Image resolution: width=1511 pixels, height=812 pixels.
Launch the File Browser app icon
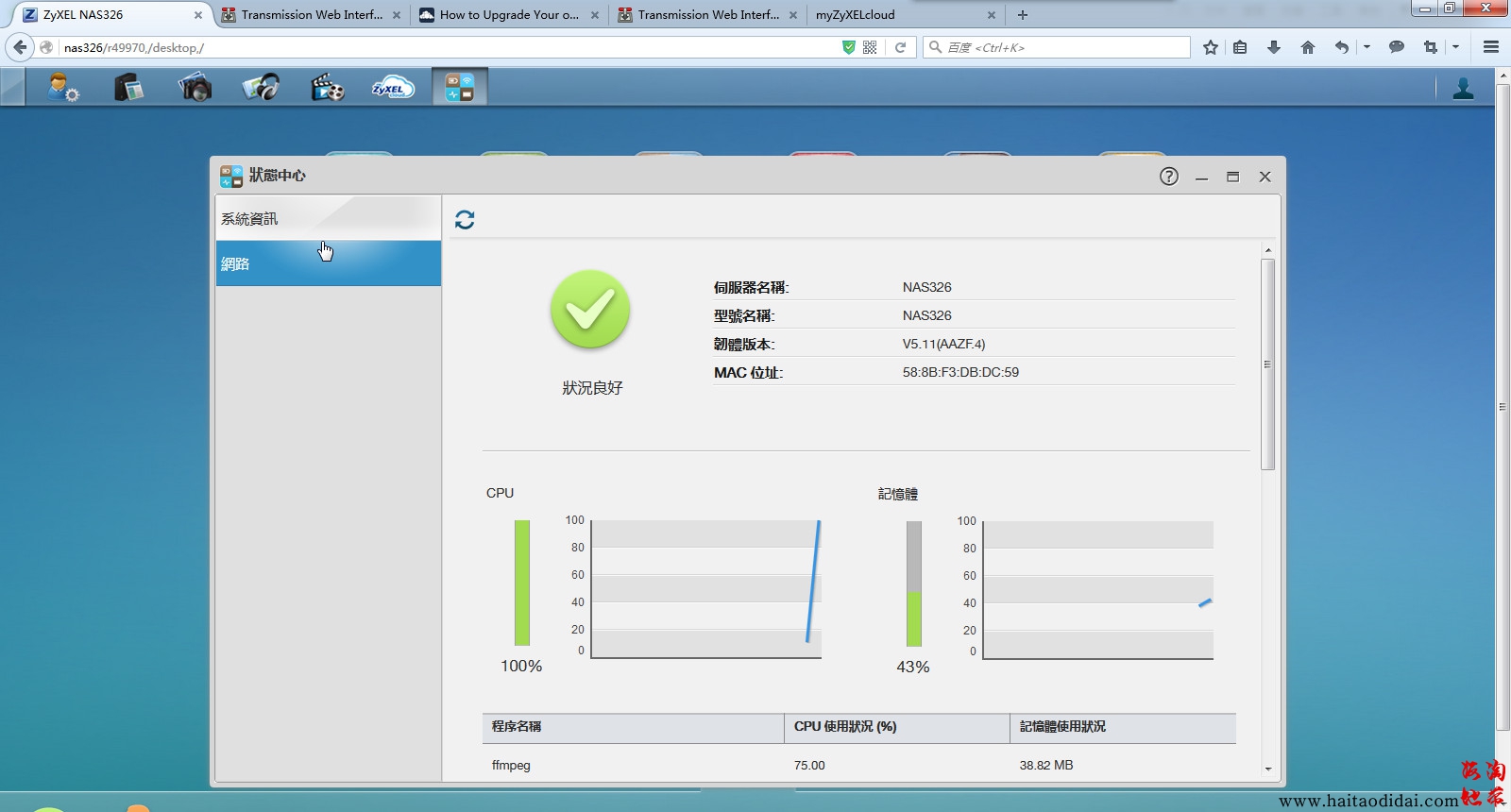coord(128,88)
